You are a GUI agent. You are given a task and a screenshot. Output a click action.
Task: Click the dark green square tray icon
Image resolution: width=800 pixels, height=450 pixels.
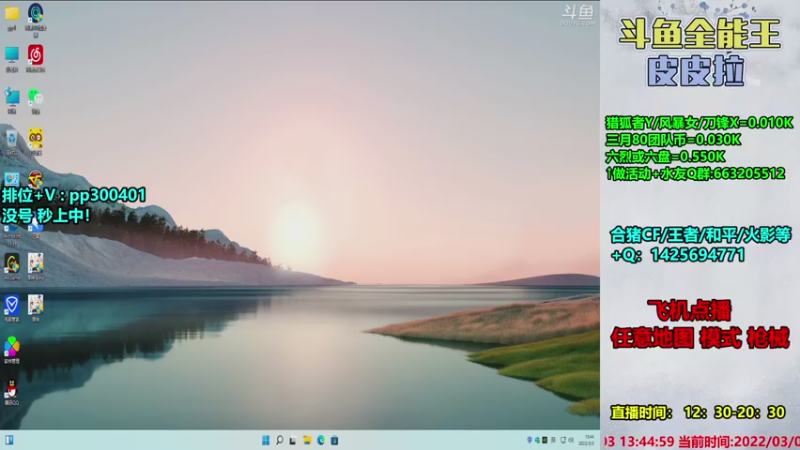[544, 440]
